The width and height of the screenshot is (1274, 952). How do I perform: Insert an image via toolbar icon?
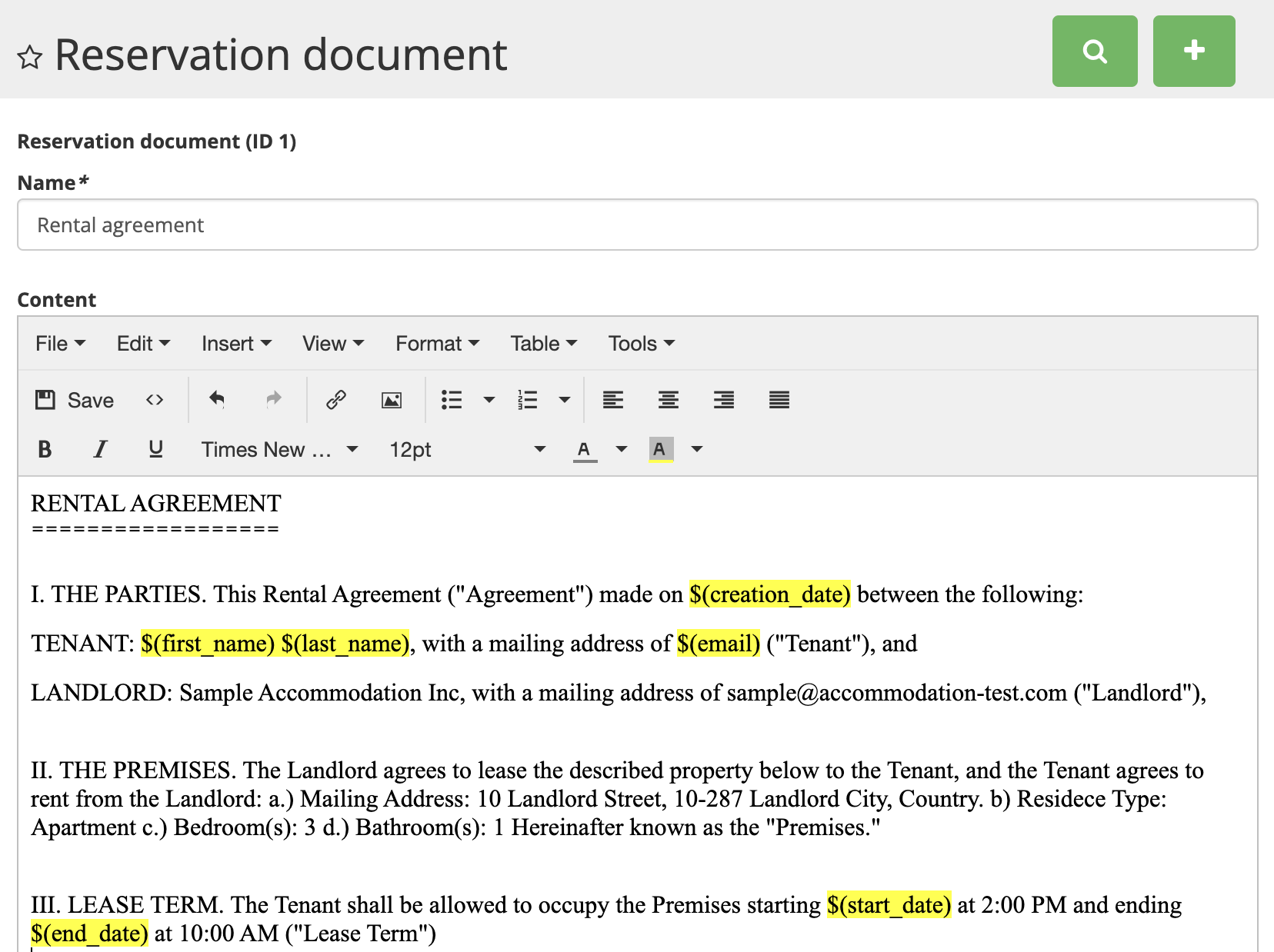[x=392, y=400]
